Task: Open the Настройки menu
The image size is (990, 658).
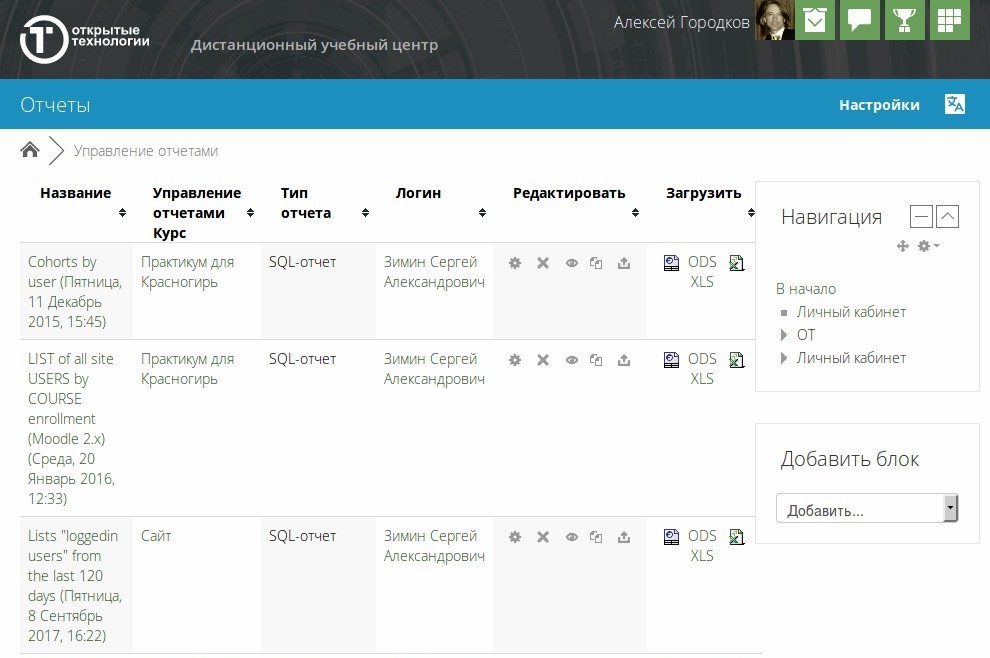Action: click(879, 105)
